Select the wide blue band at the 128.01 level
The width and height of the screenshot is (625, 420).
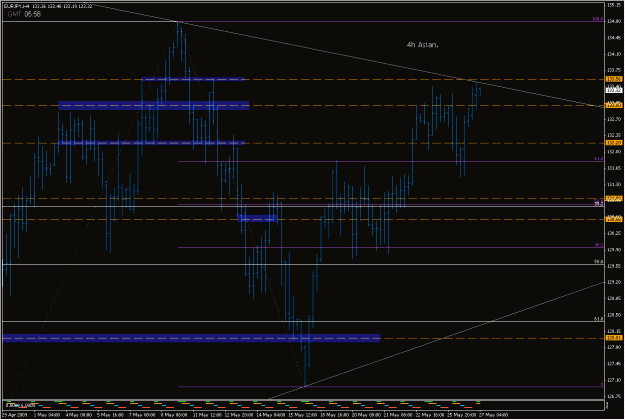click(191, 338)
